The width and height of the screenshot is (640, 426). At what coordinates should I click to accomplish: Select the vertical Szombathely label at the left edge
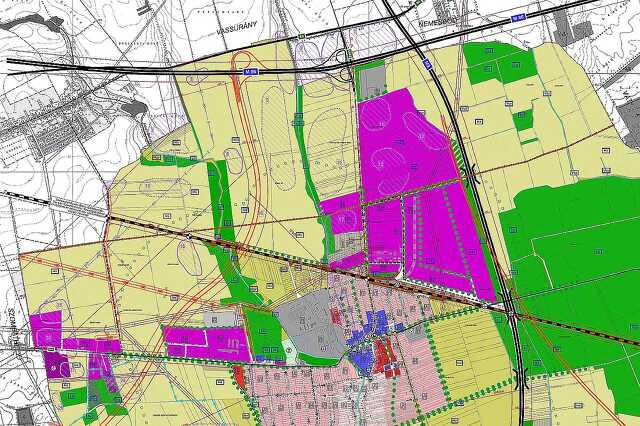click(x=10, y=326)
